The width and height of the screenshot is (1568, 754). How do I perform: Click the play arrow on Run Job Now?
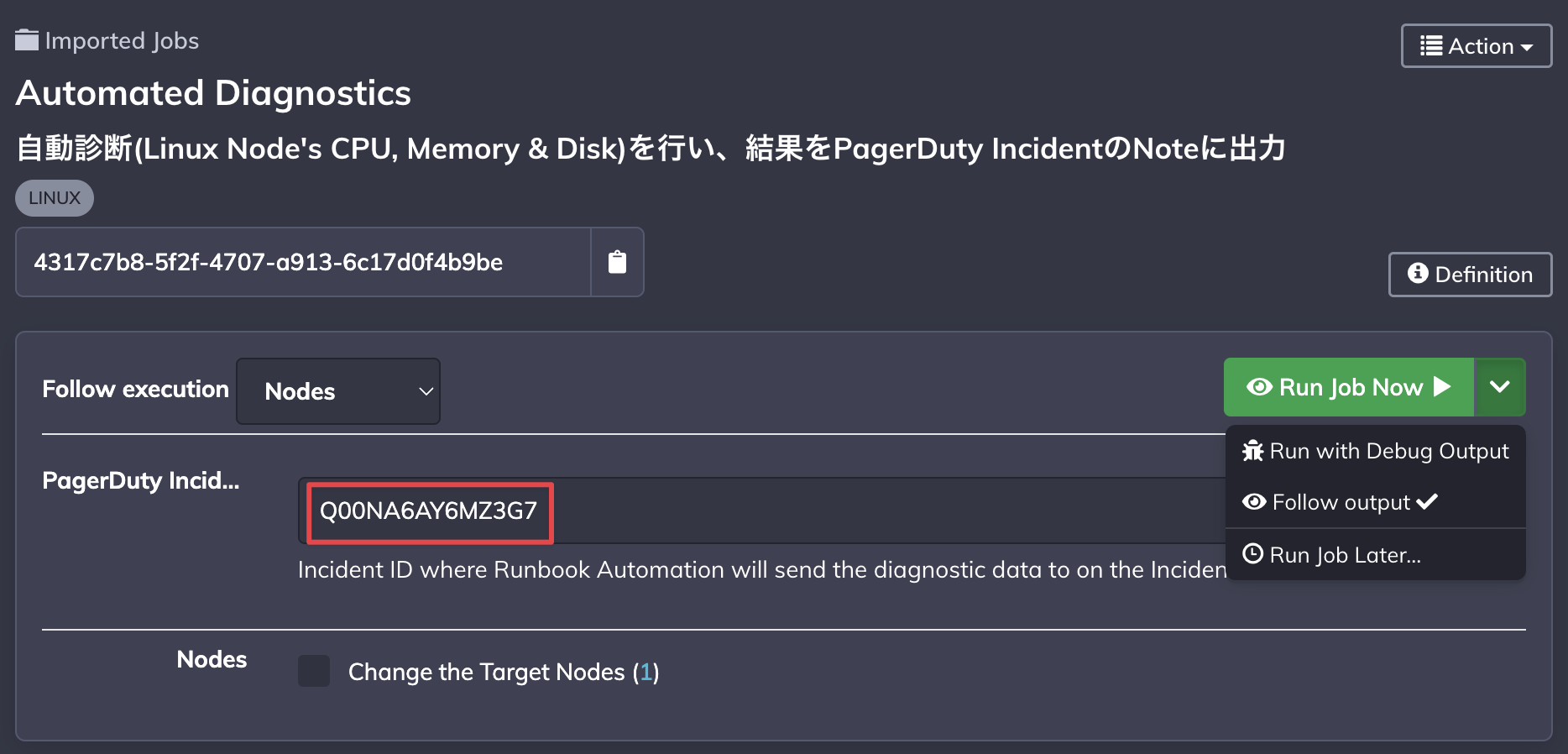point(1442,386)
